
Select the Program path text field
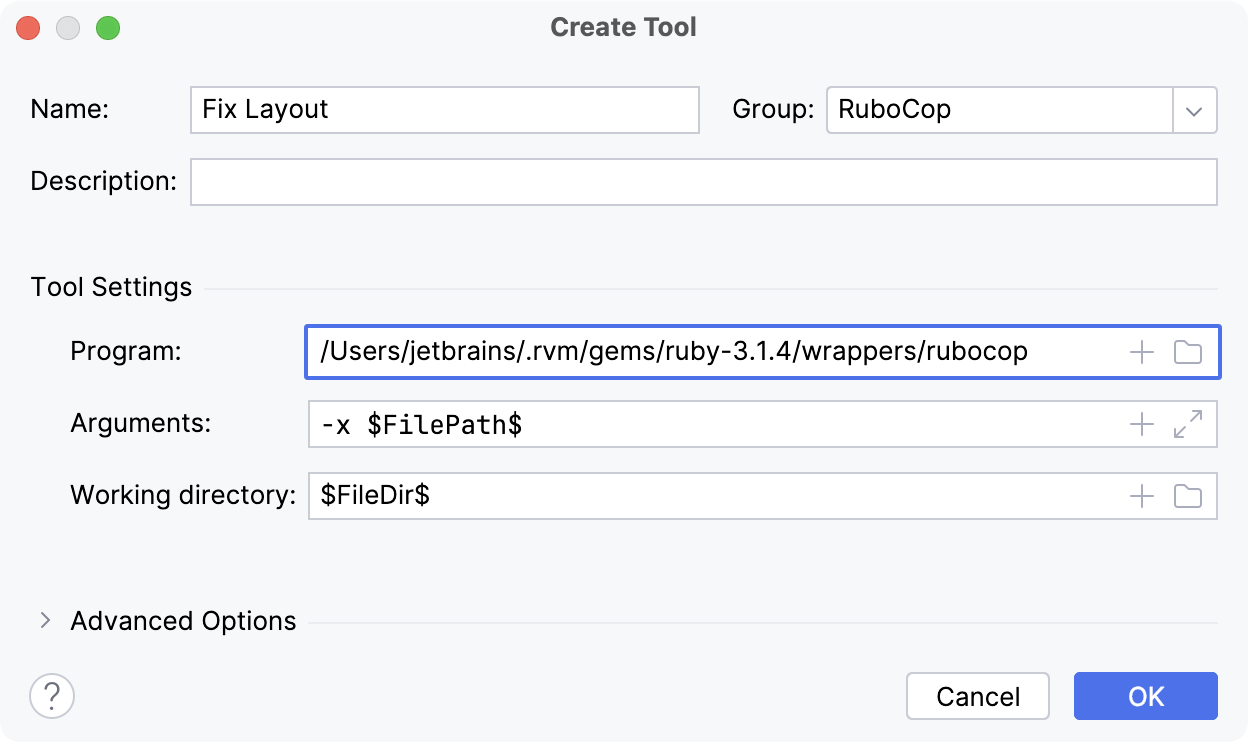(700, 352)
